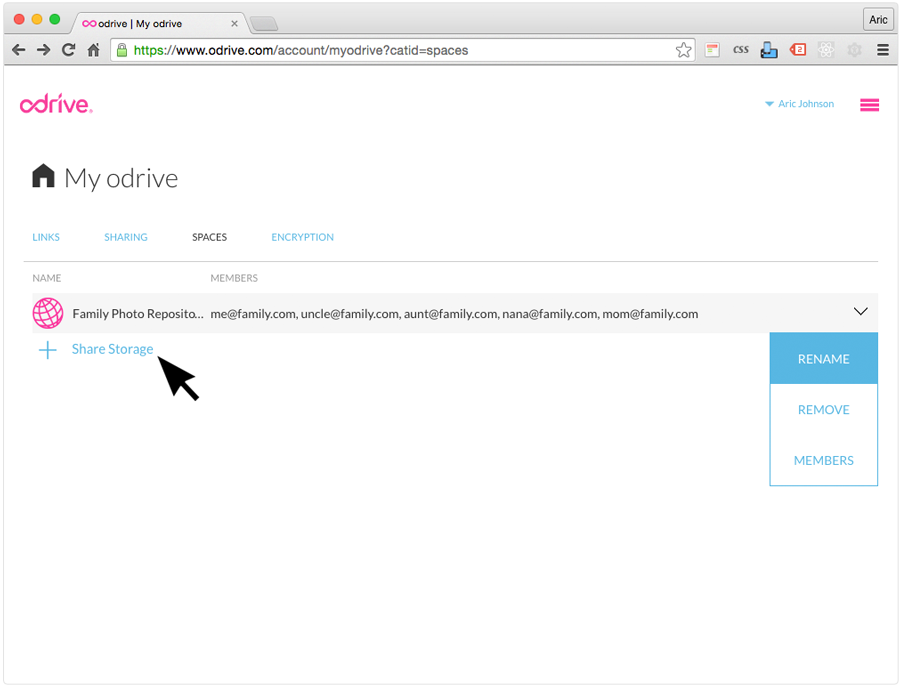This screenshot has height=686, width=900.
Task: Go back in browser history
Action: coord(18,50)
